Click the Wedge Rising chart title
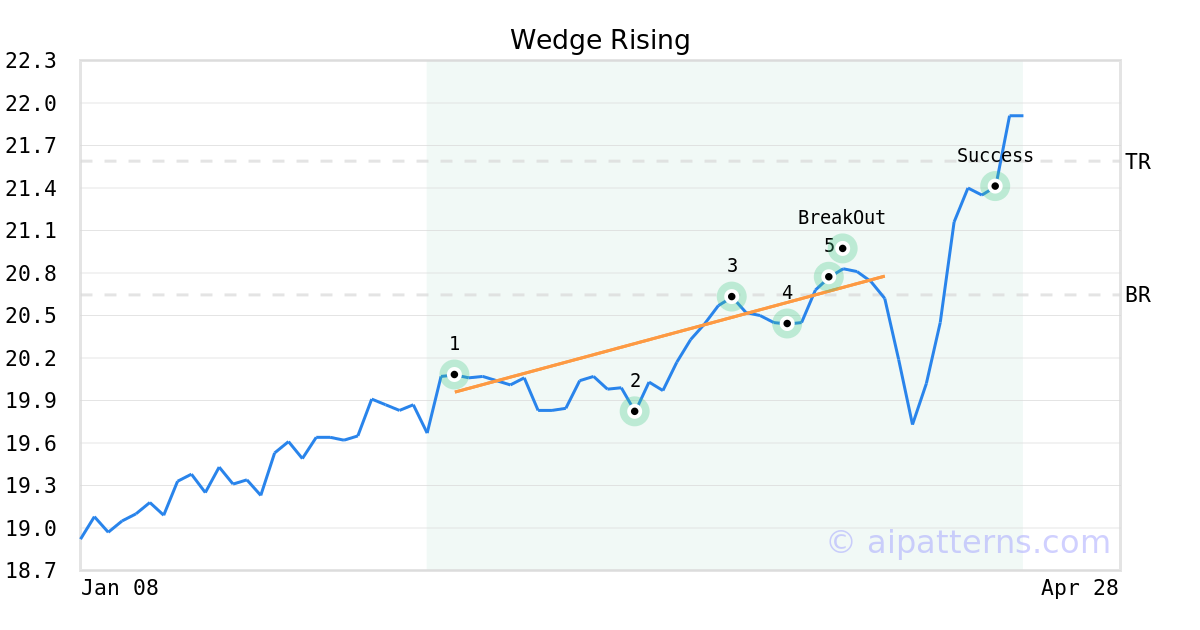The height and width of the screenshot is (630, 1200). click(x=600, y=40)
